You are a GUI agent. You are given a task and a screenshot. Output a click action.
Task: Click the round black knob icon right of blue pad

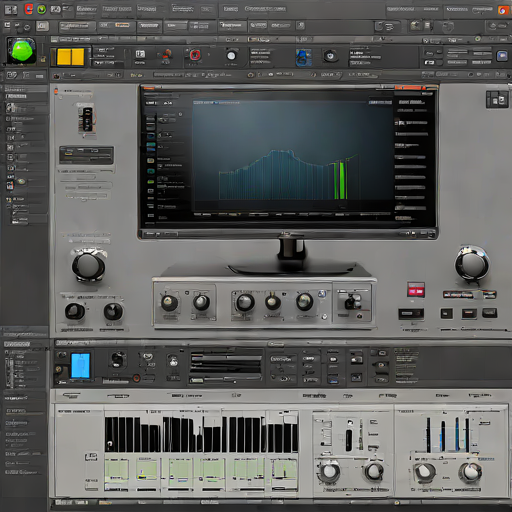click(118, 360)
